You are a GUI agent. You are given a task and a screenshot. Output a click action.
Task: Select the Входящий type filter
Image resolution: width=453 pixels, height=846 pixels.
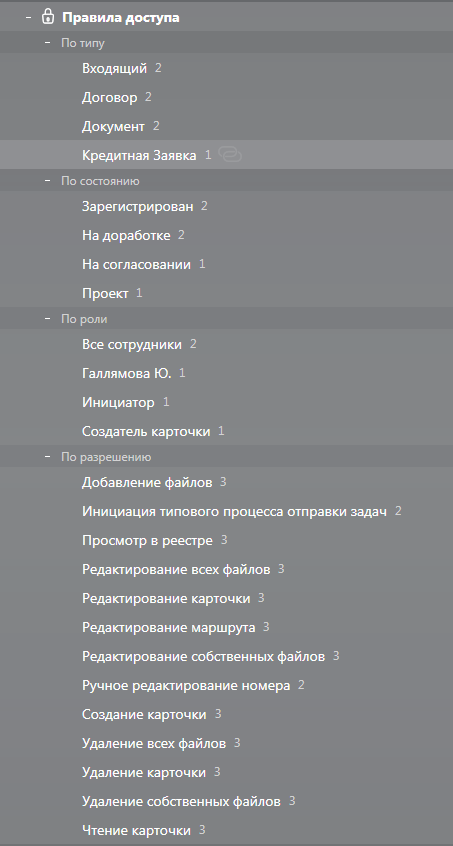point(226,68)
